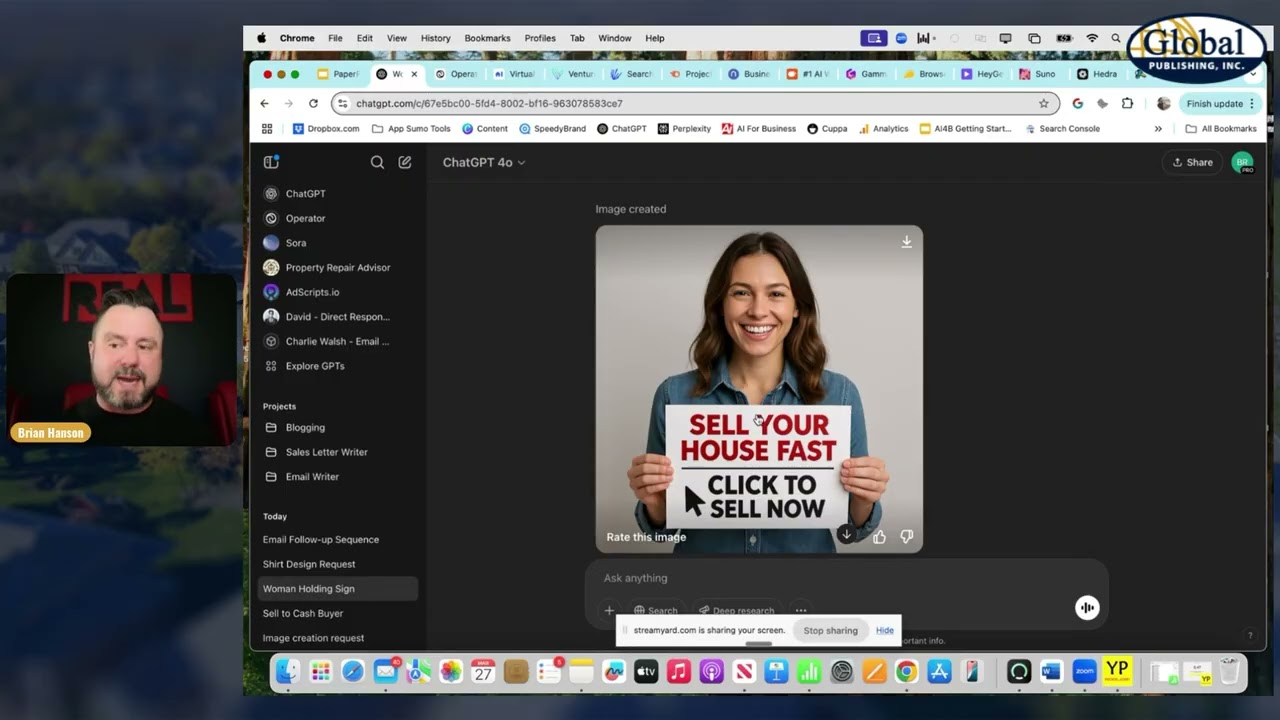Download the generated image using the top-right arrow
The image size is (1280, 720).
tap(906, 242)
